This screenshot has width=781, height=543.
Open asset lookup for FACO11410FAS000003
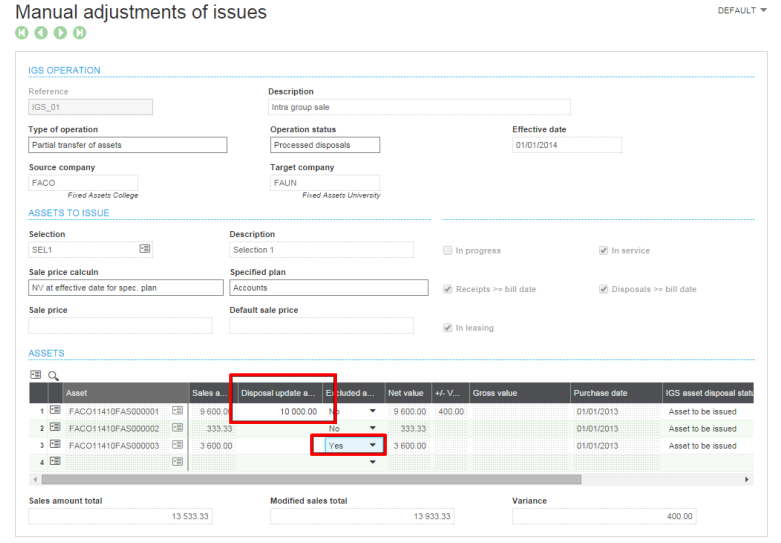pos(177,445)
